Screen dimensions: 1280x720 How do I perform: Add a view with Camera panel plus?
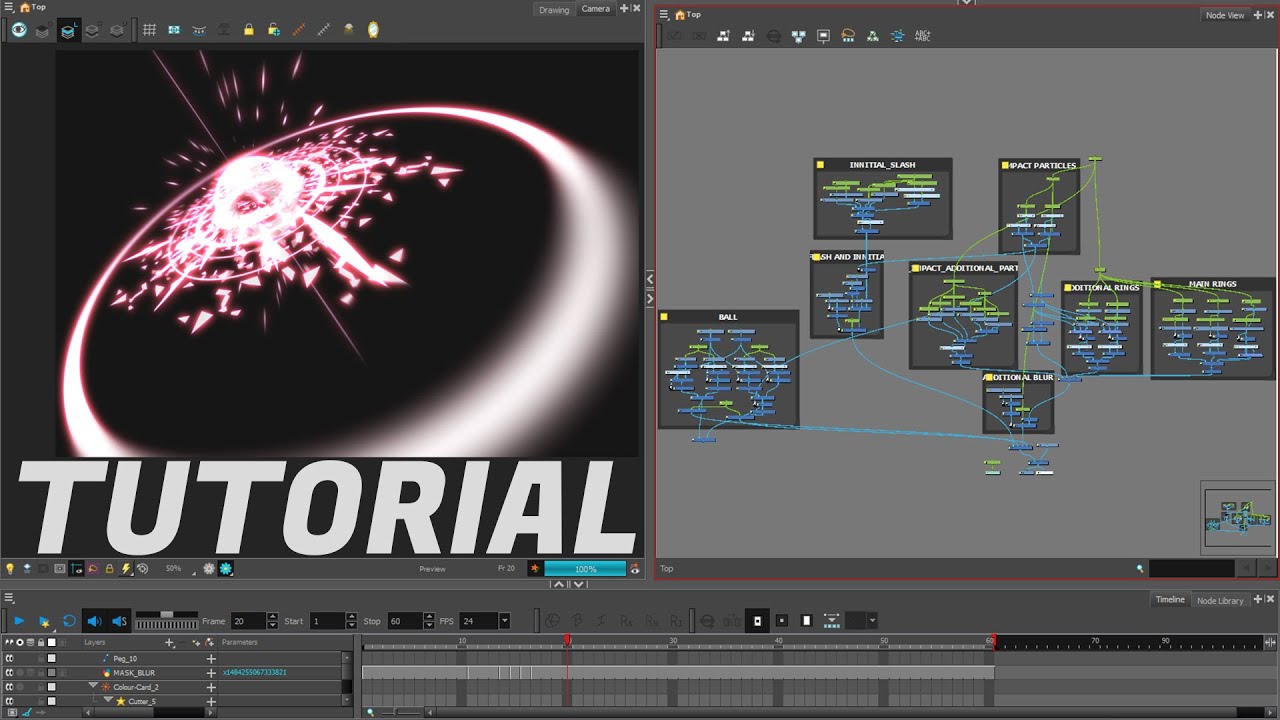(x=624, y=8)
